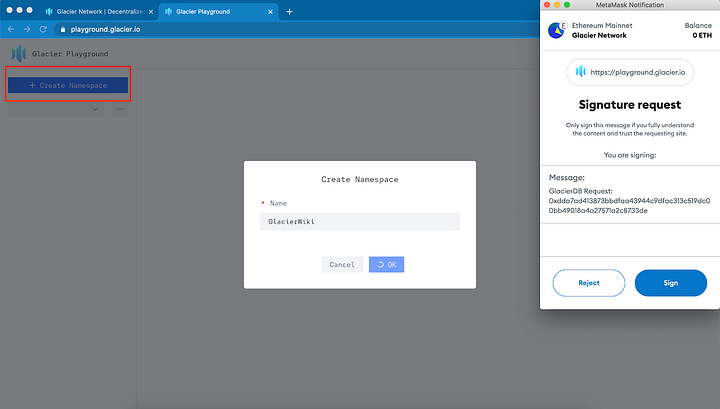Click the Glacier Network tab favicon
Viewport: 720px width, 409px height.
[49, 11]
